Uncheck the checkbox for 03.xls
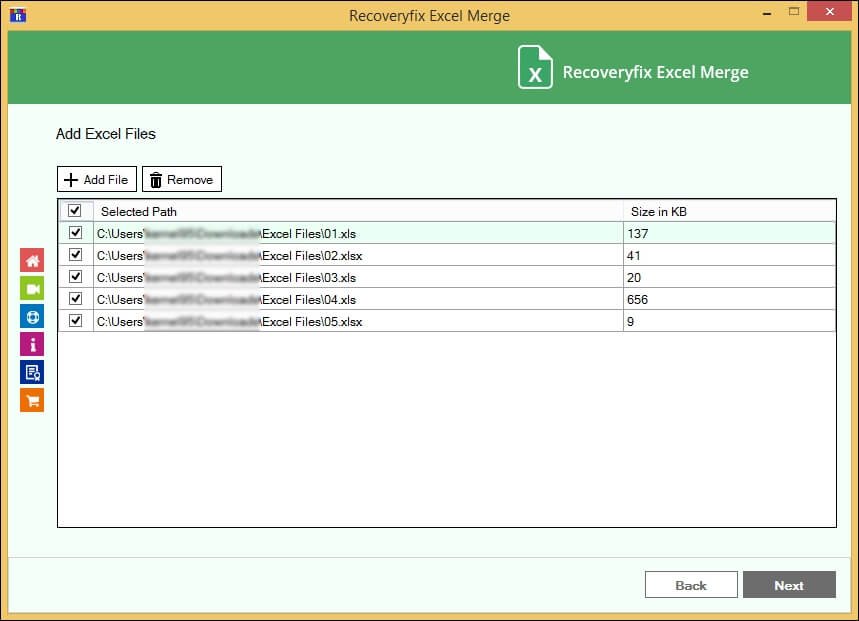 tap(76, 277)
